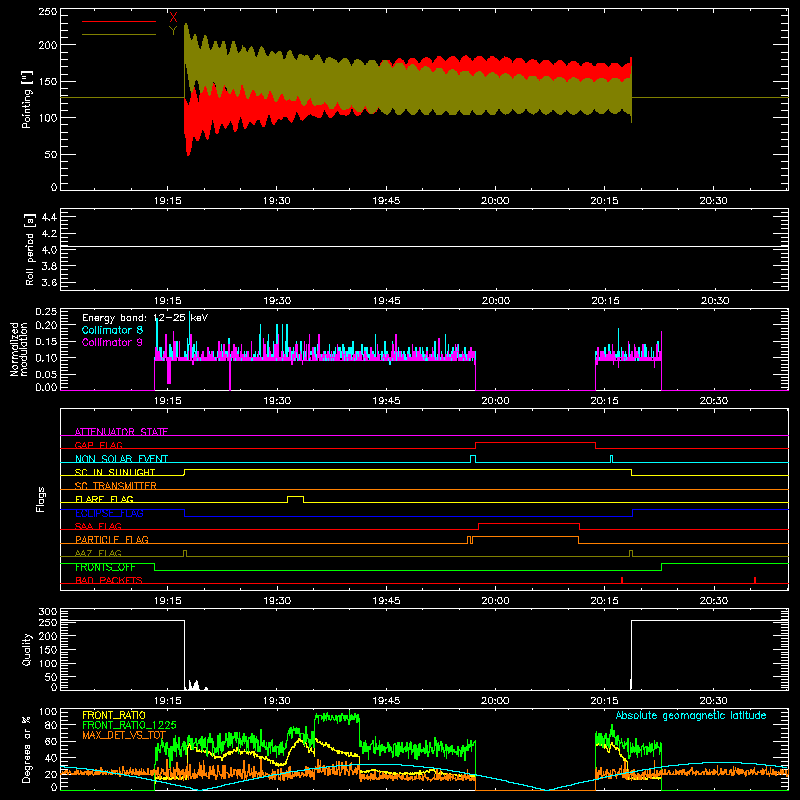The height and width of the screenshot is (800, 800).
Task: Select the SC_TRANSMITTER flag label
Action: click(116, 486)
